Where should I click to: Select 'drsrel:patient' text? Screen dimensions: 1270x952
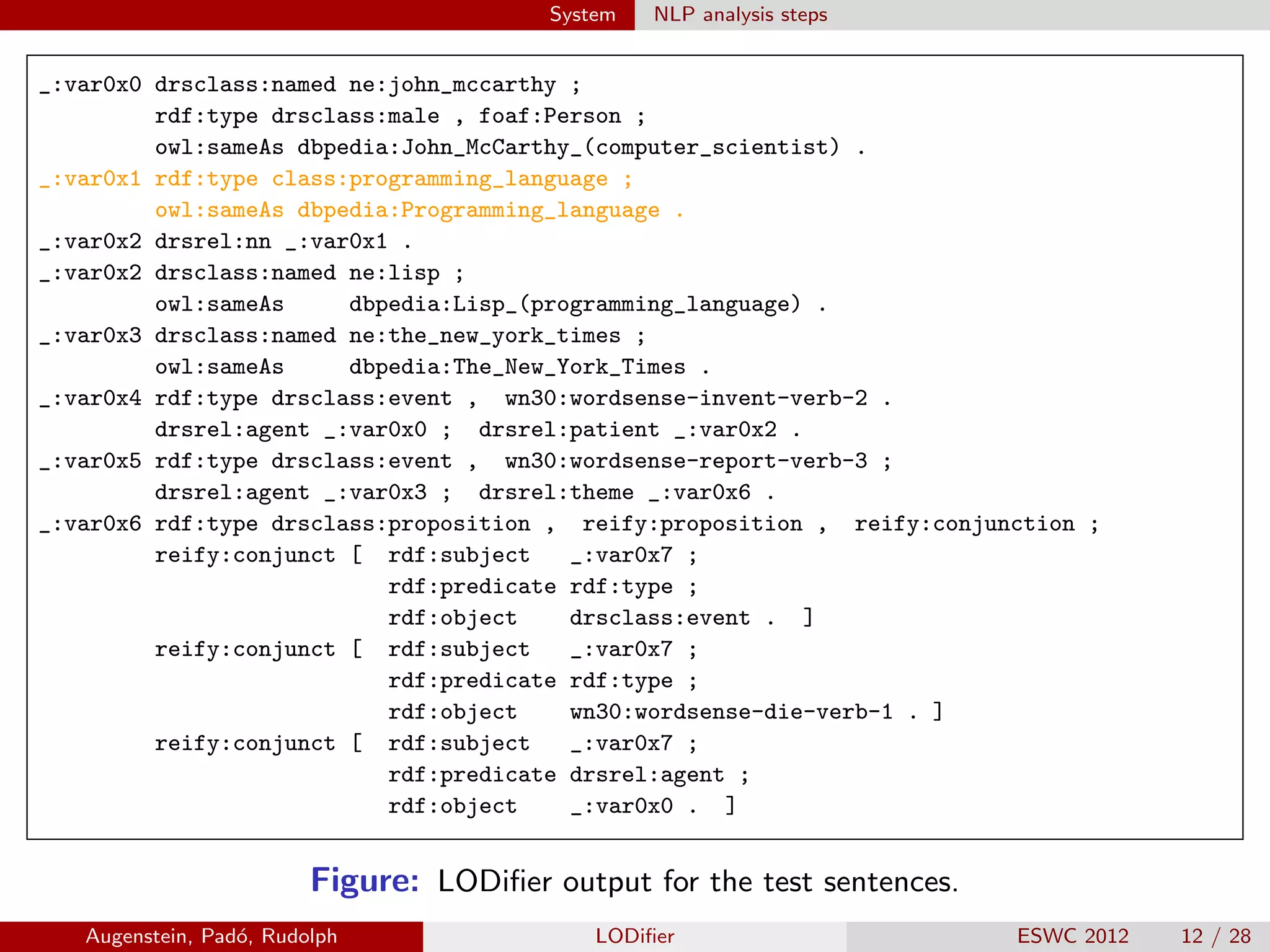point(569,430)
